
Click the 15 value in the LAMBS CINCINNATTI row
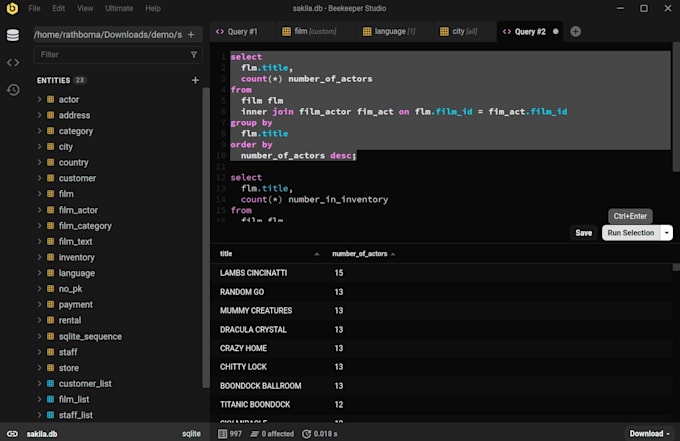click(339, 273)
